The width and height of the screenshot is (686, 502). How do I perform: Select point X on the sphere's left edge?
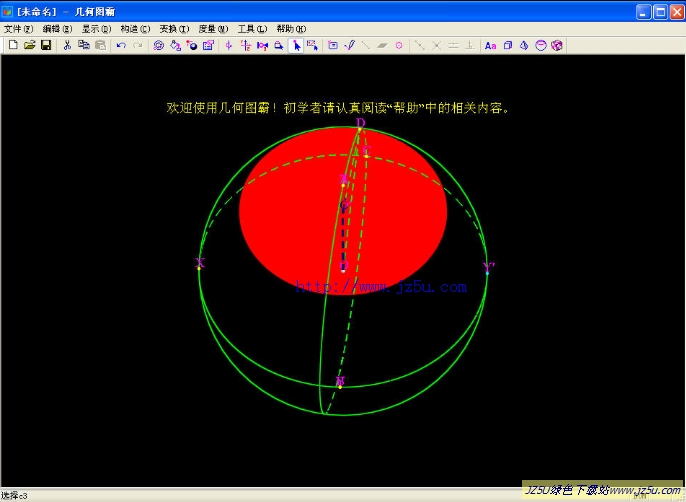click(199, 268)
